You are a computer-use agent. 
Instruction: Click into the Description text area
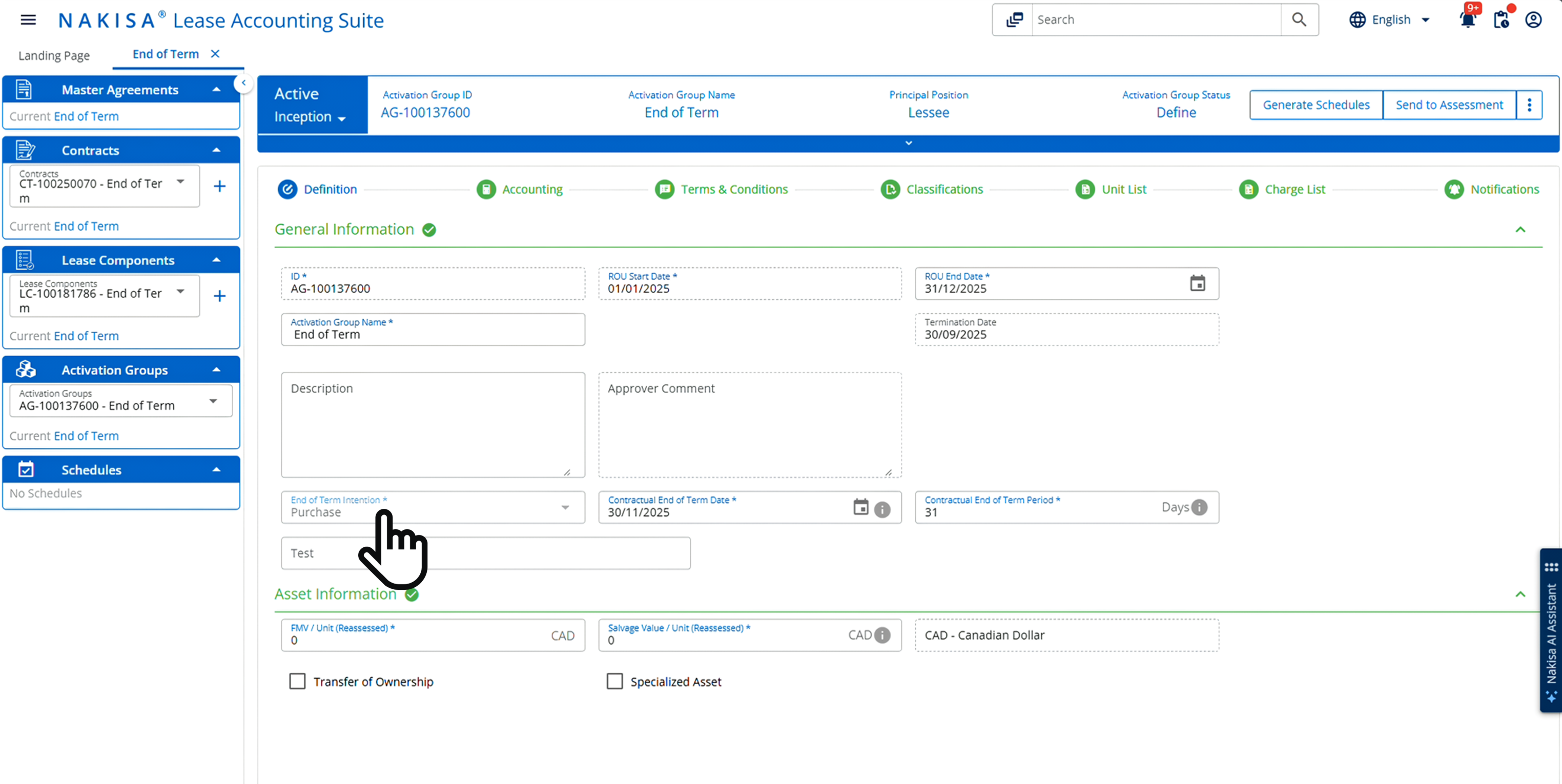(x=433, y=424)
